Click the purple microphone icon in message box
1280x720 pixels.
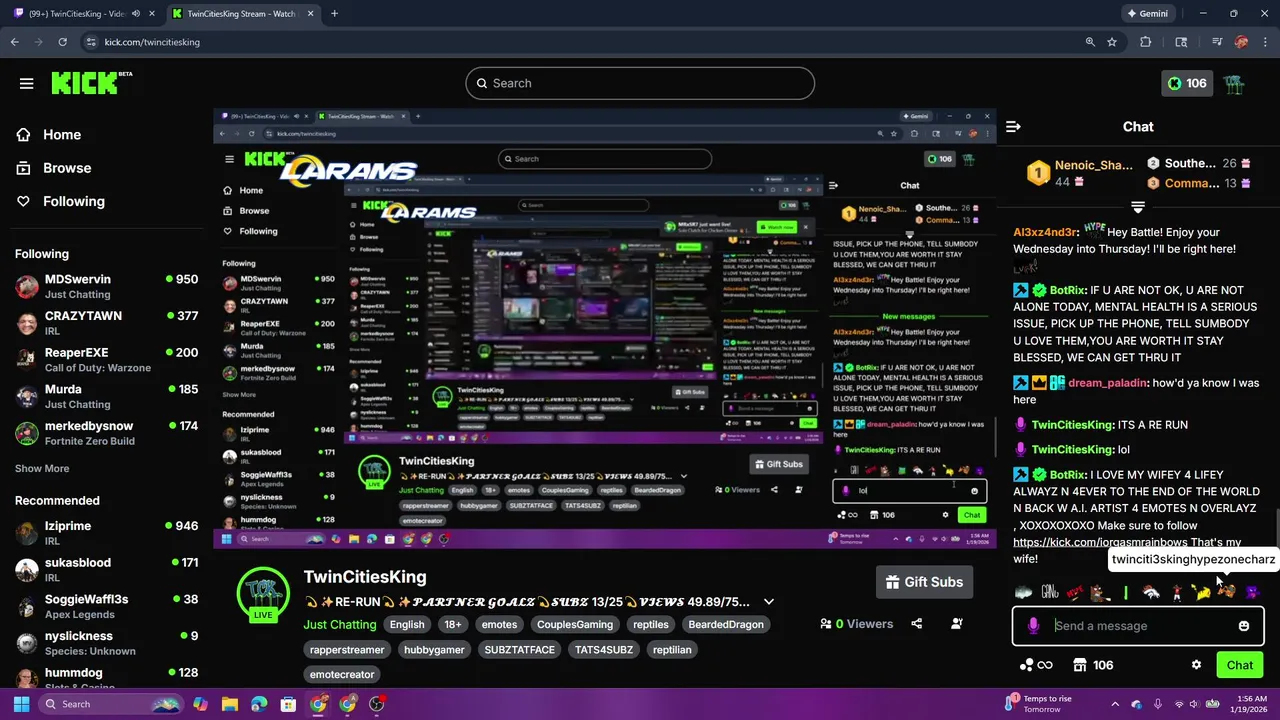click(1033, 626)
